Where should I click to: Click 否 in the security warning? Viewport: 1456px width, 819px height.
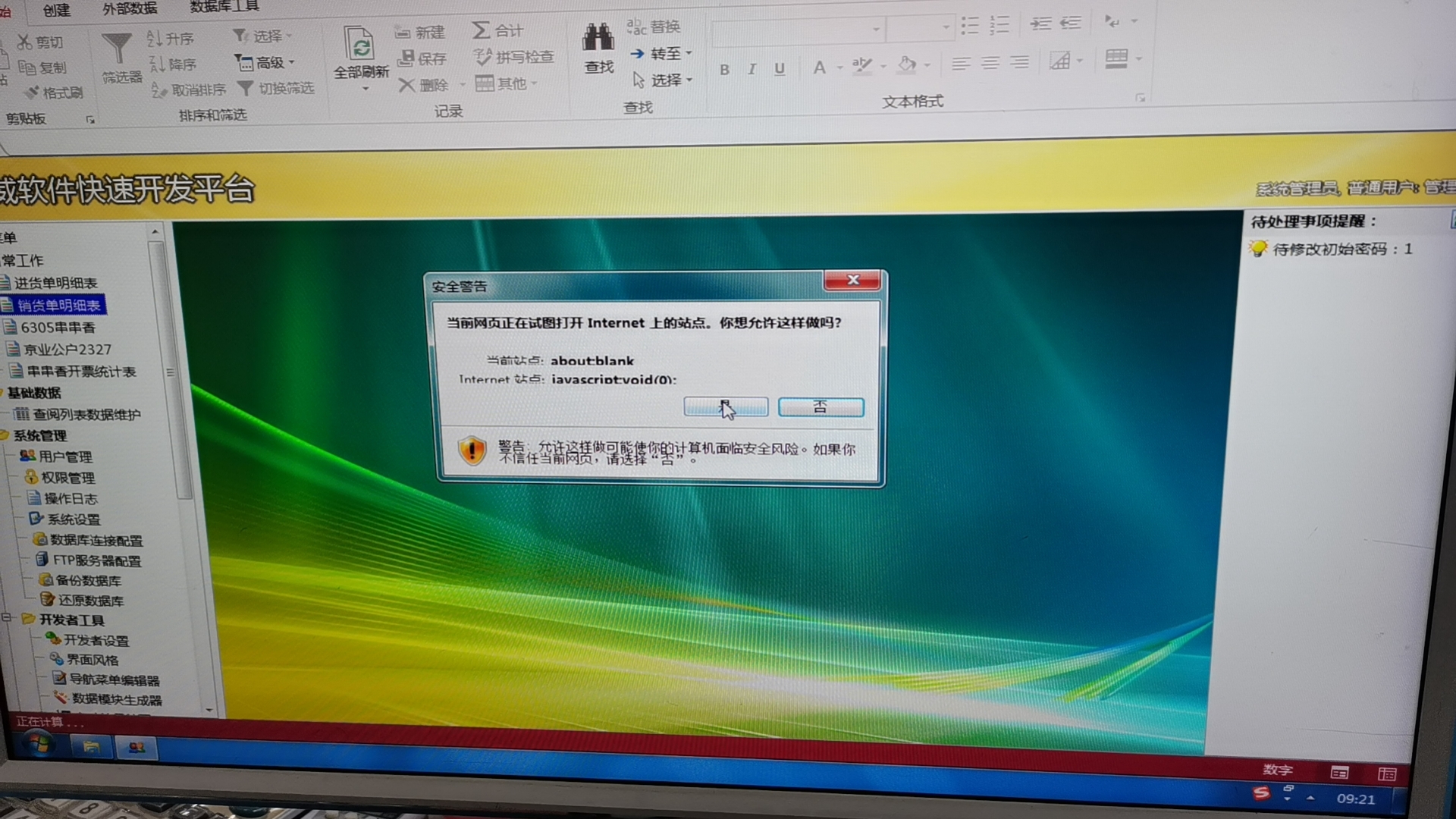click(821, 407)
